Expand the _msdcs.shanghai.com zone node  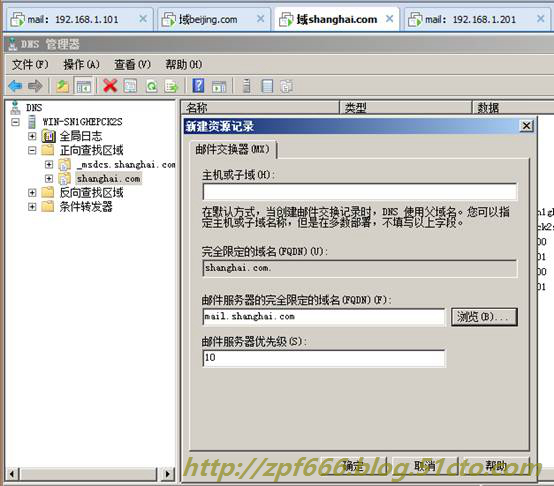click(49, 165)
